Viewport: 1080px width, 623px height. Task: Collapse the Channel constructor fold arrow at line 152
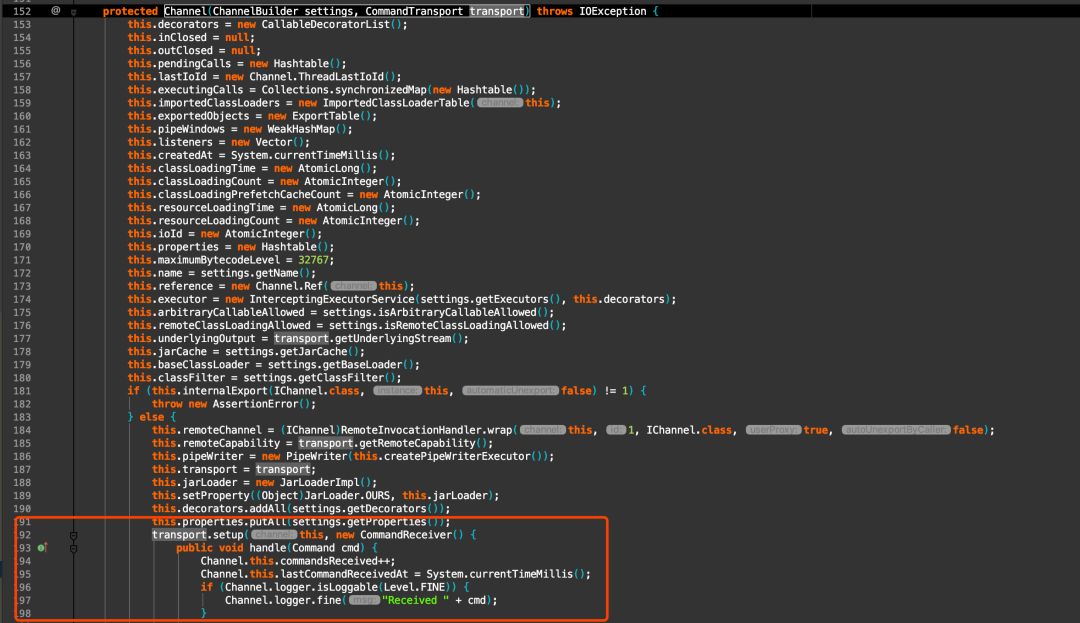click(73, 12)
